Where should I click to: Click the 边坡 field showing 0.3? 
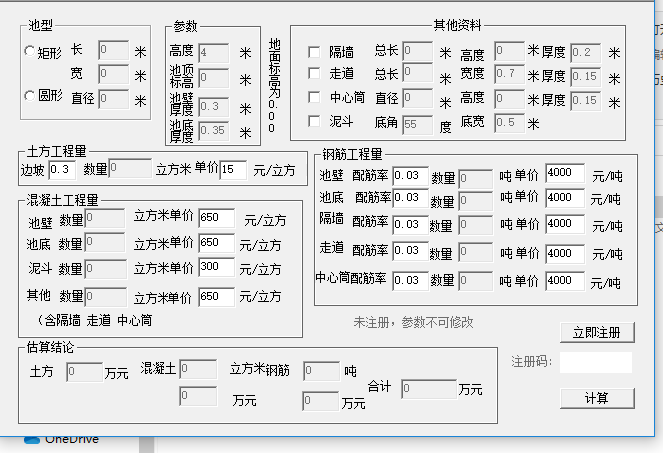pos(62,170)
